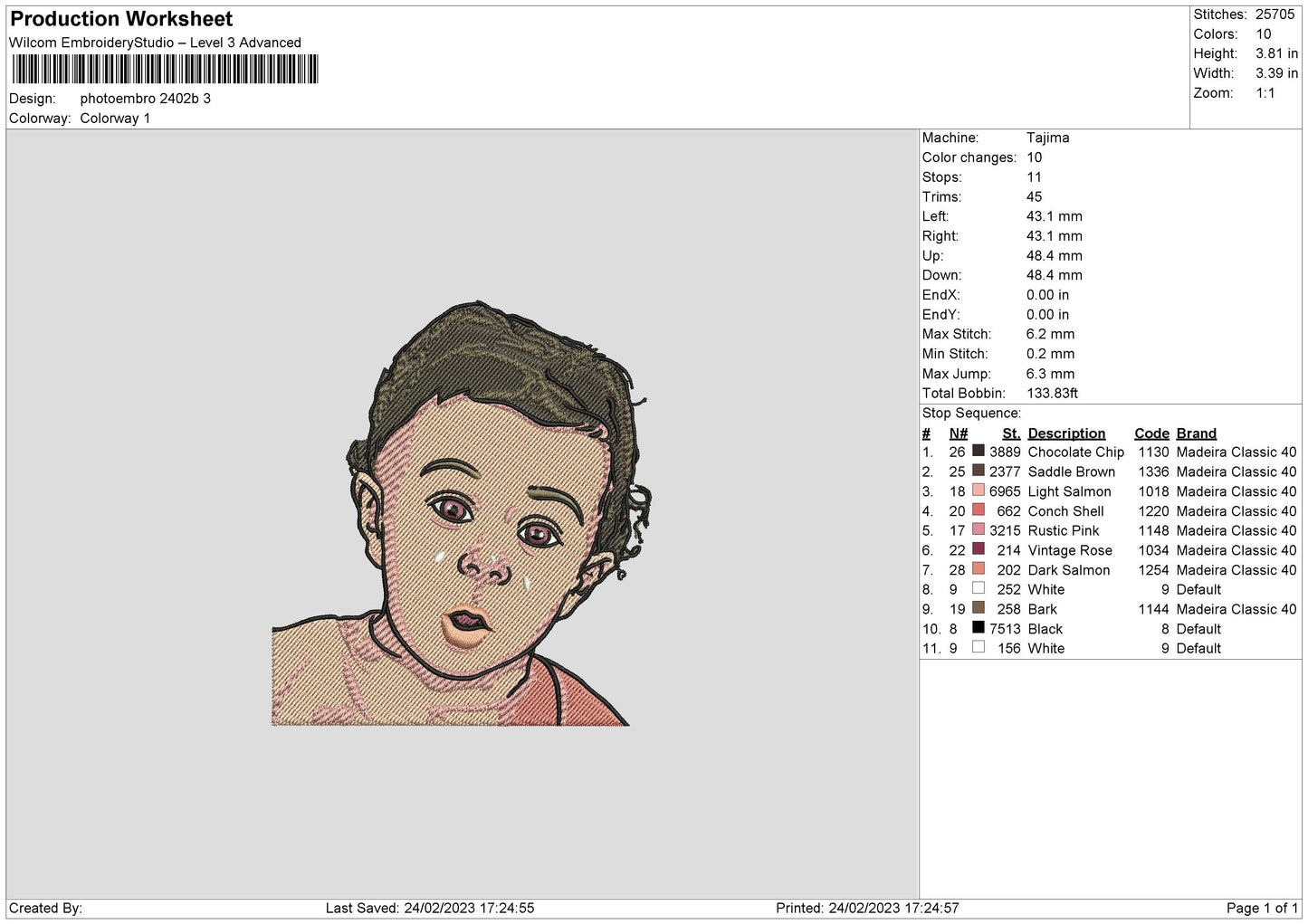Viewport: 1308px width, 924px height.
Task: Click the white swatch with 252 stitches
Action: point(979,588)
